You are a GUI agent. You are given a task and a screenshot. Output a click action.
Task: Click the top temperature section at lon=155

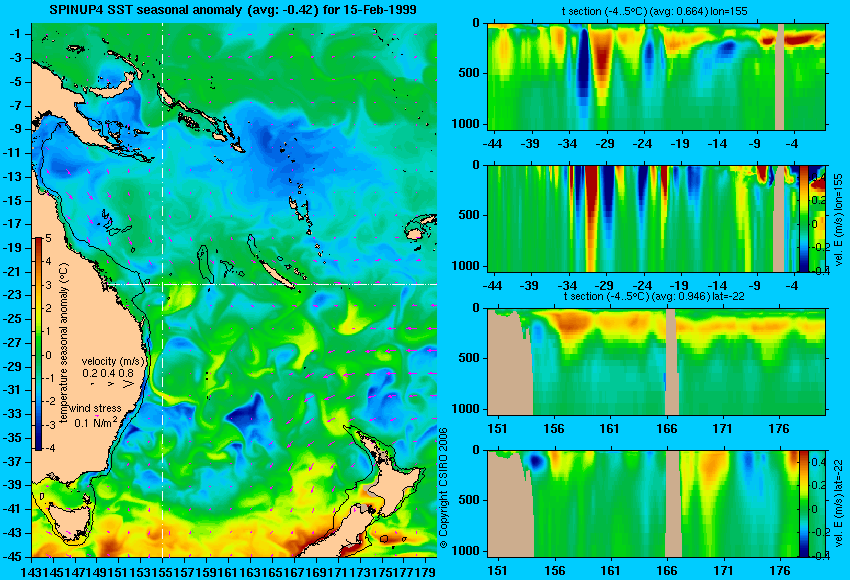(x=657, y=76)
